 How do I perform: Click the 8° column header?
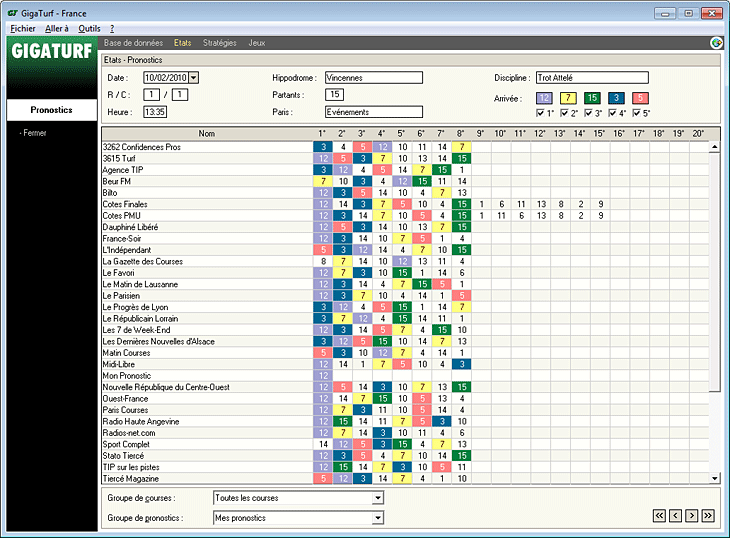coord(461,134)
